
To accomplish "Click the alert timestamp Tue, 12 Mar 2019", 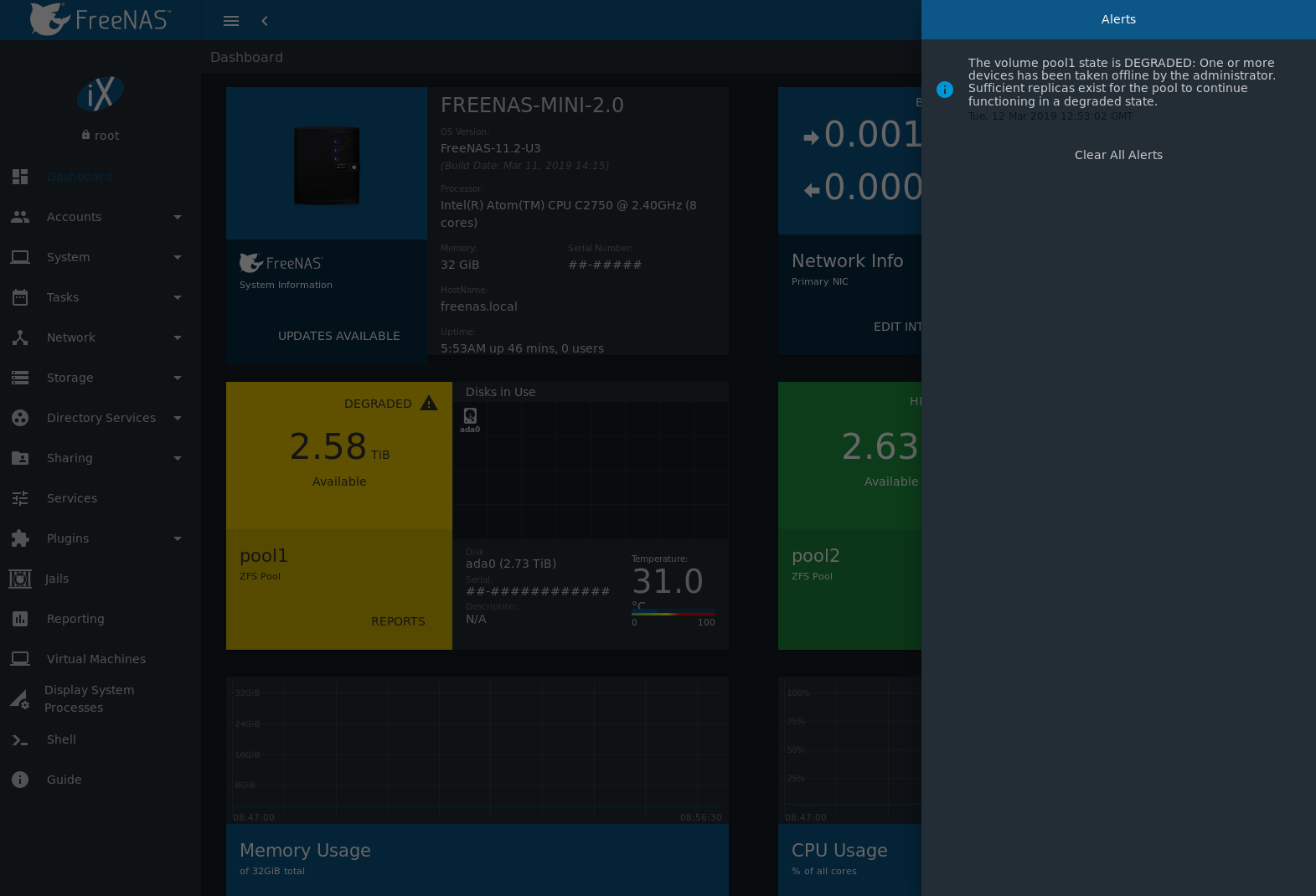I will tap(1050, 116).
